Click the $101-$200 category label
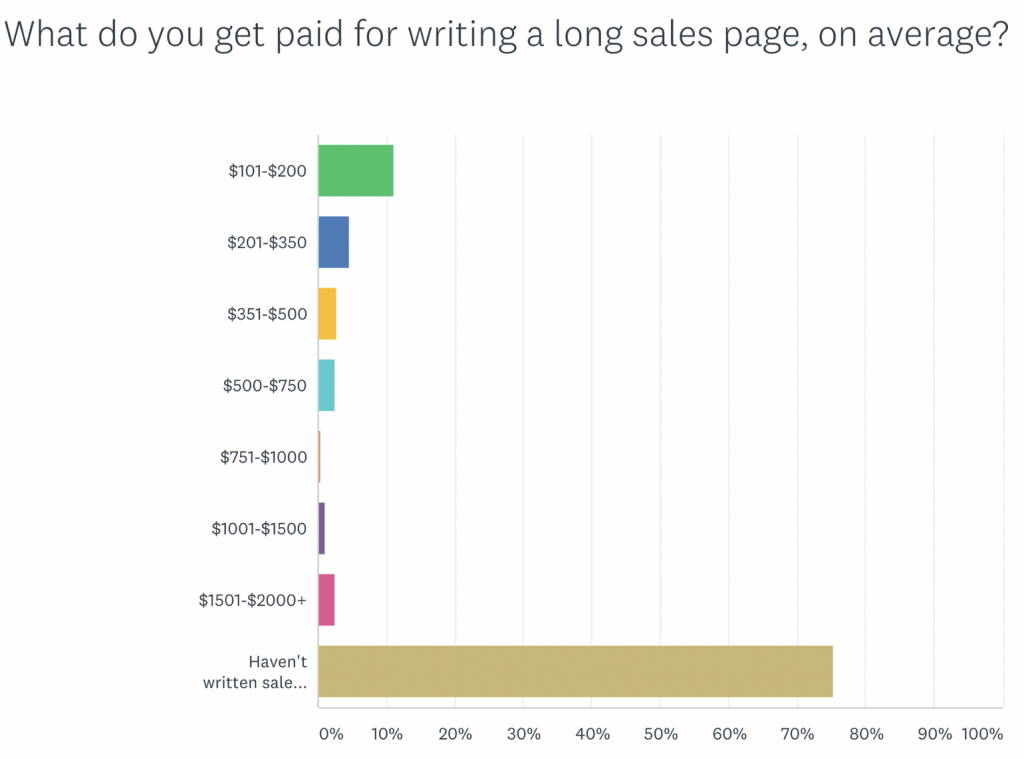The width and height of the screenshot is (1024, 759). 267,171
